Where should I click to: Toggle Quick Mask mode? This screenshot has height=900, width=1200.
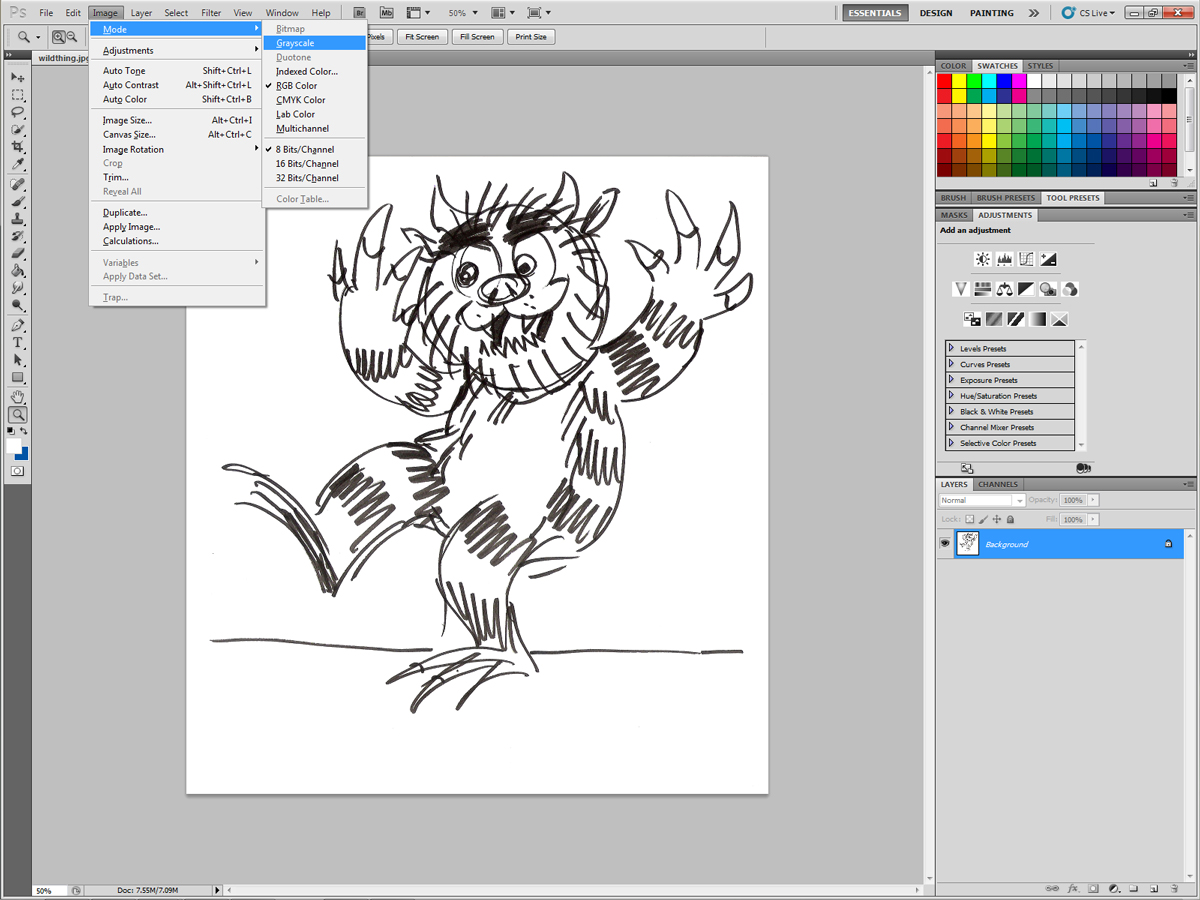(x=18, y=470)
